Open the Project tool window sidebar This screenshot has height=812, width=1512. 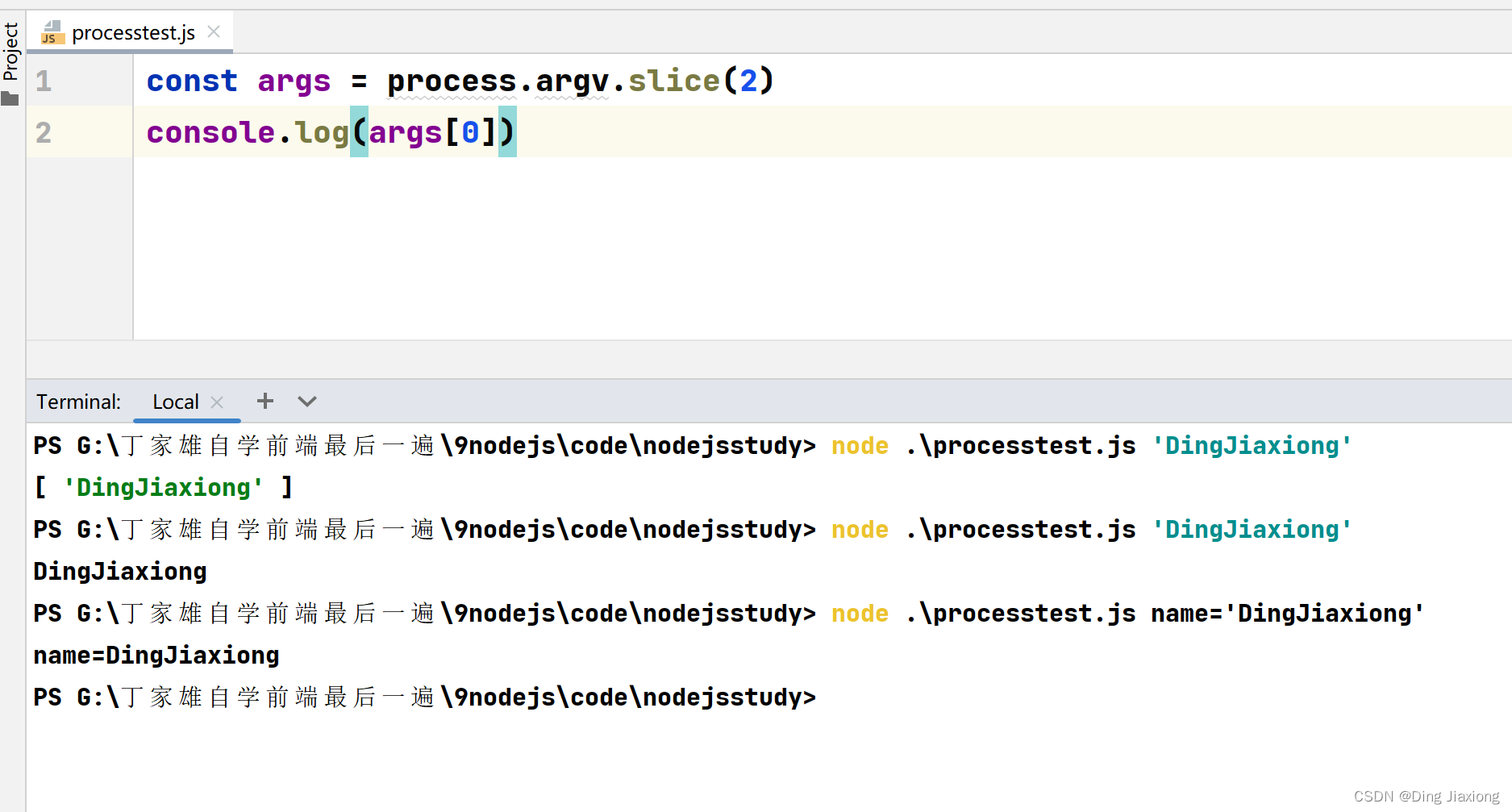point(10,52)
